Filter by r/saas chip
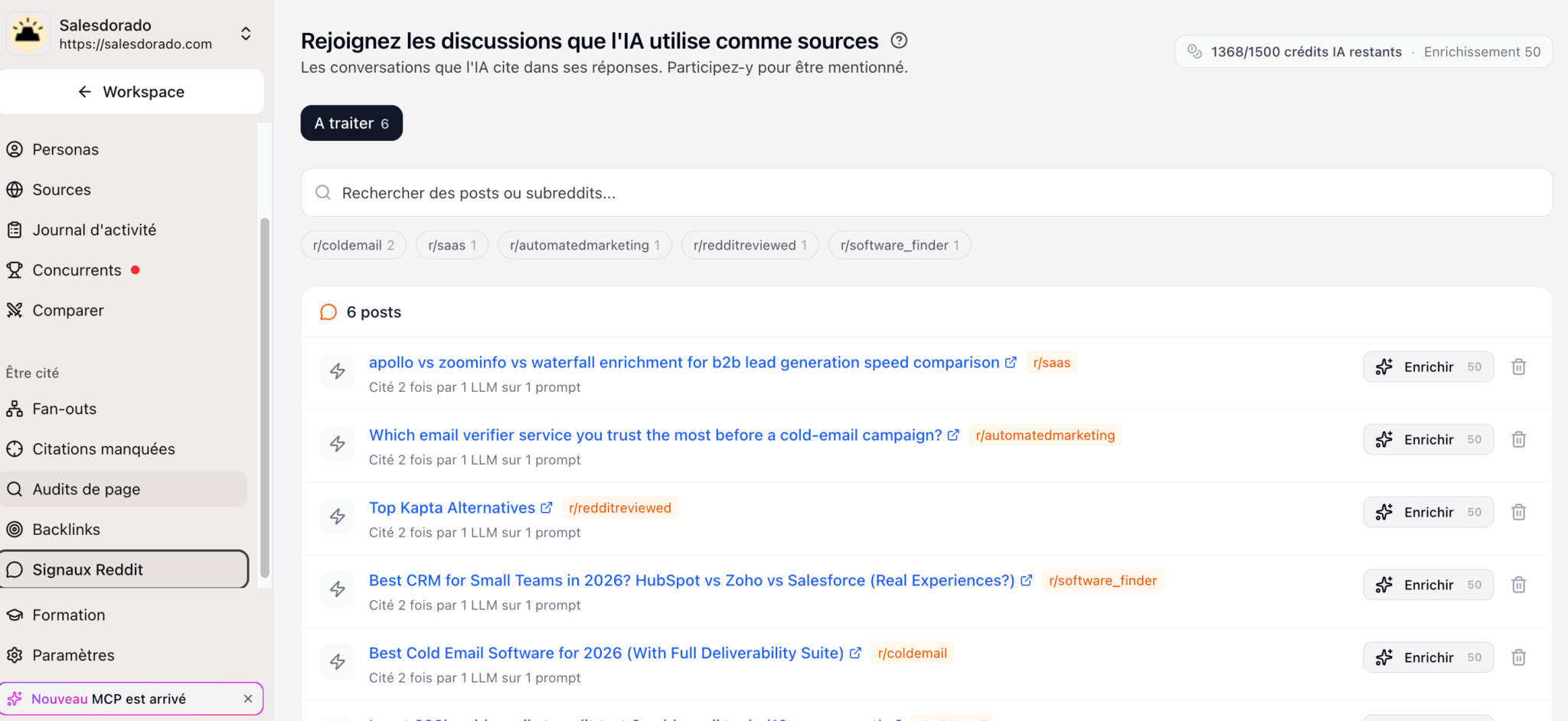This screenshot has height=721, width=1568. coord(452,245)
